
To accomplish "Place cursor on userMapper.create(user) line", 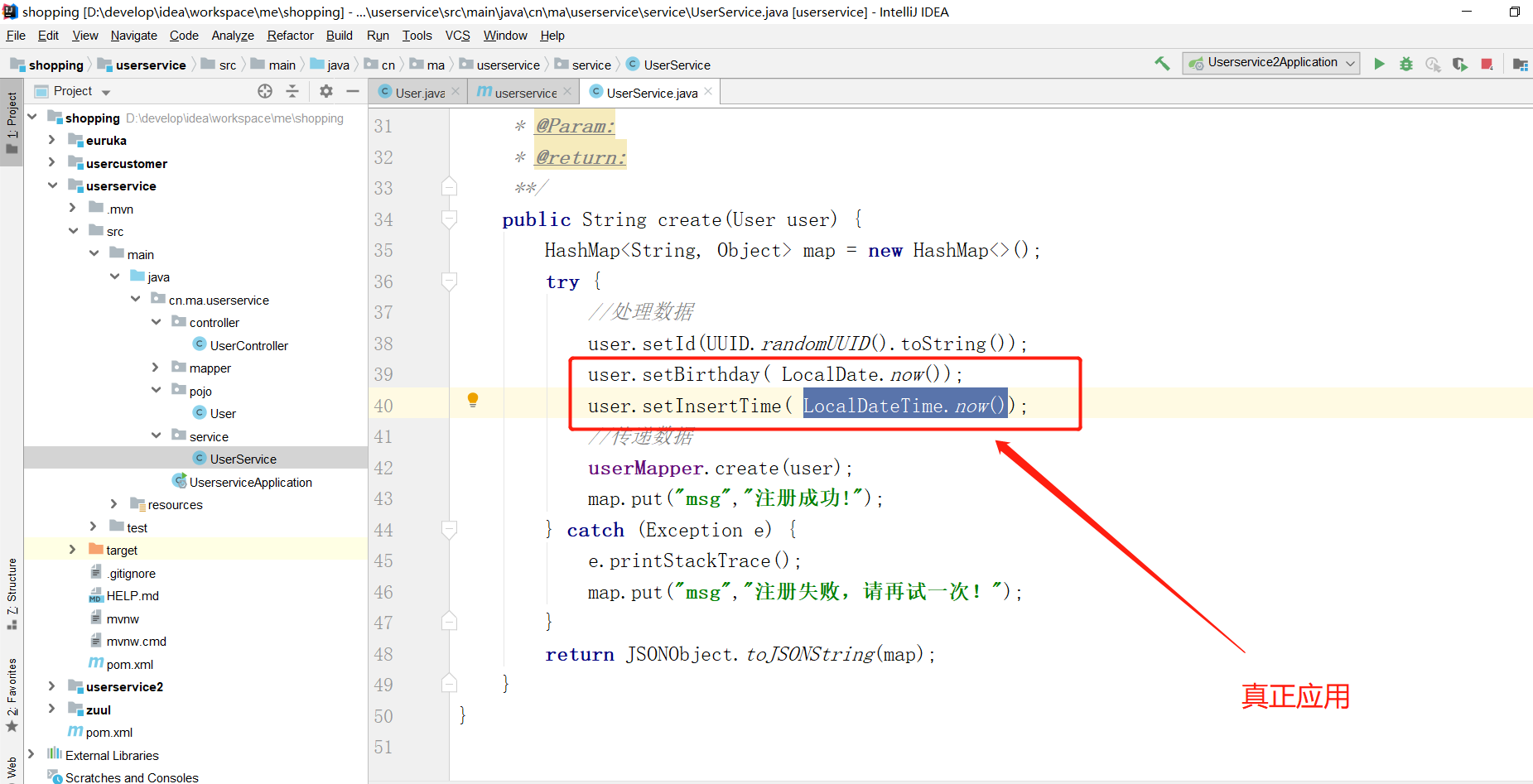I will tap(720, 468).
